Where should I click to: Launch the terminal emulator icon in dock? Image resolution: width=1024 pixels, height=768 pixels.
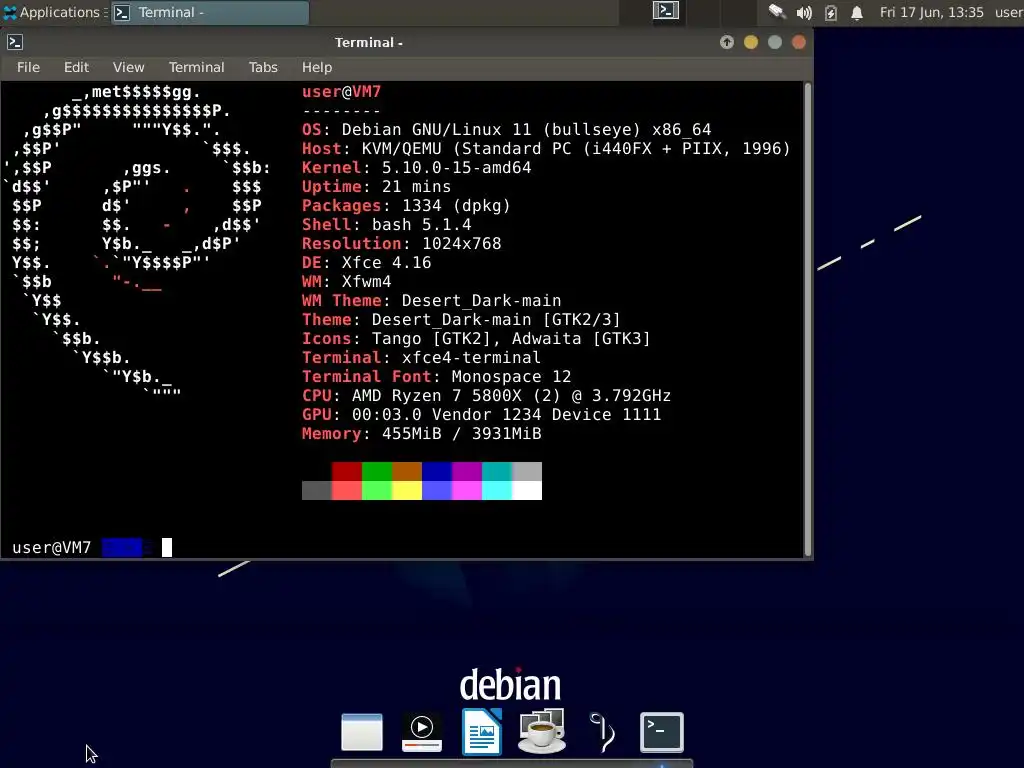point(662,732)
